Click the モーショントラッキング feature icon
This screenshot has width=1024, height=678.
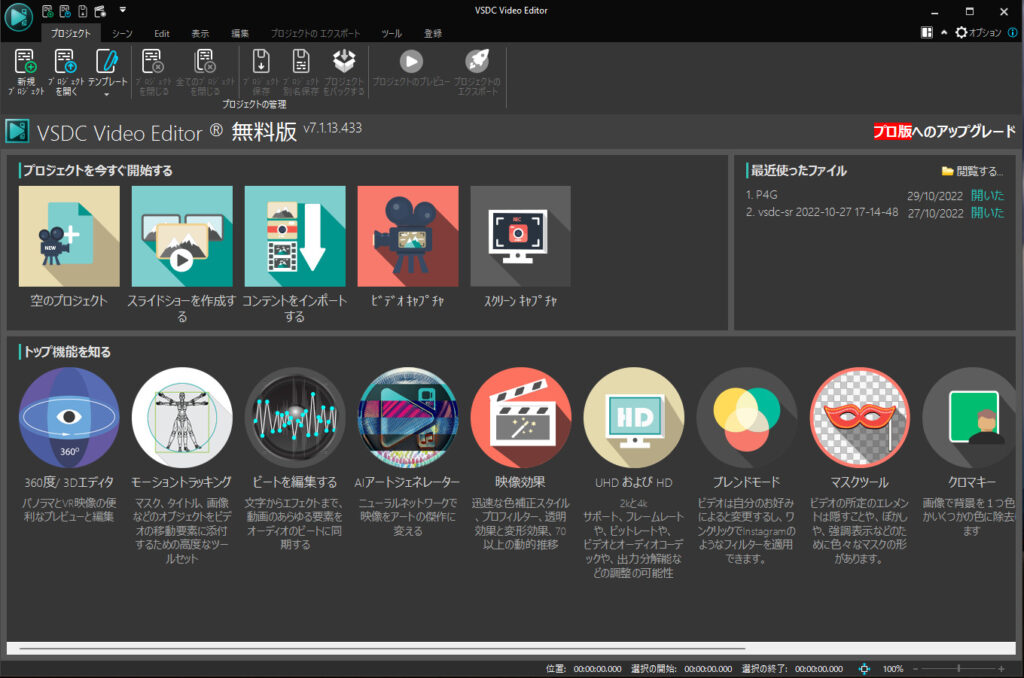tap(182, 418)
